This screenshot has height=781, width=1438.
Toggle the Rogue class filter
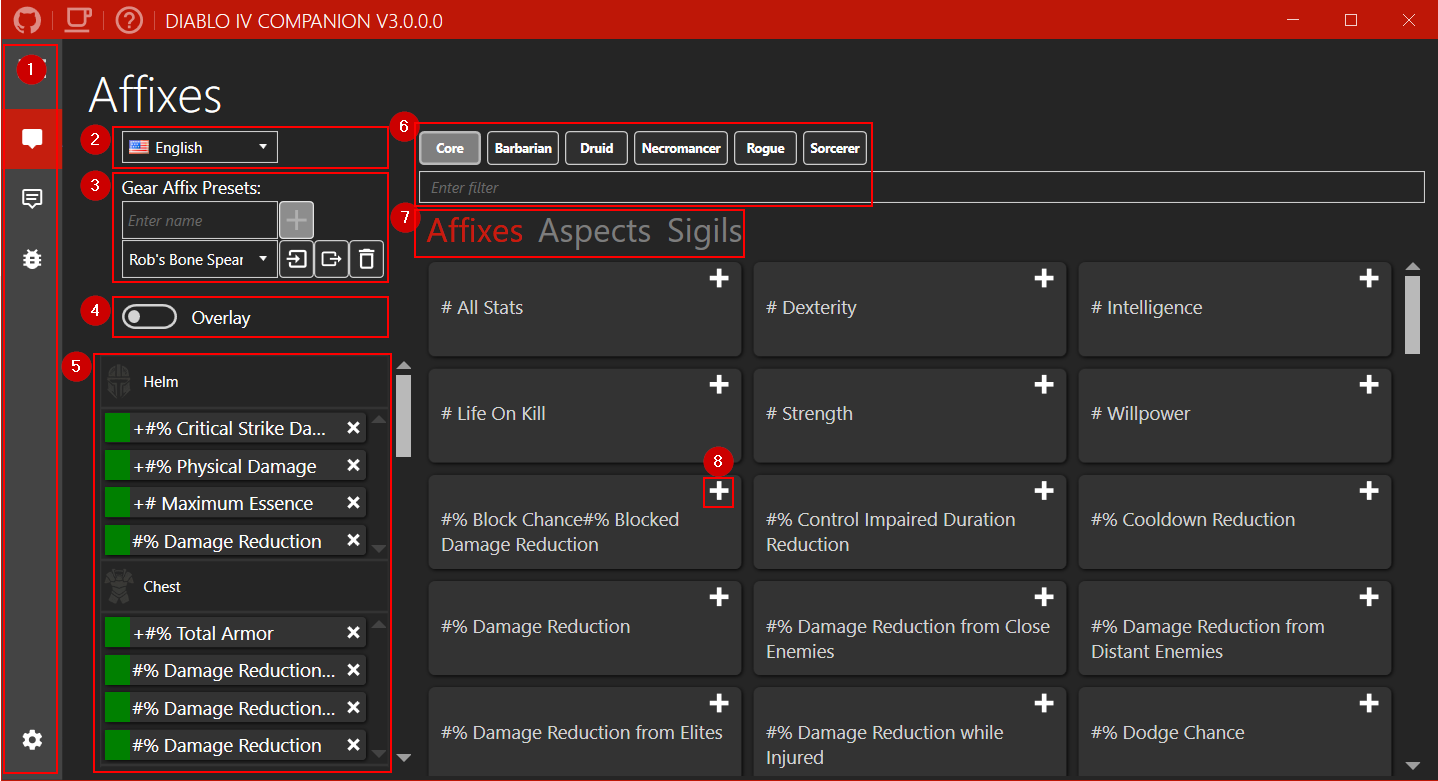pyautogui.click(x=765, y=148)
